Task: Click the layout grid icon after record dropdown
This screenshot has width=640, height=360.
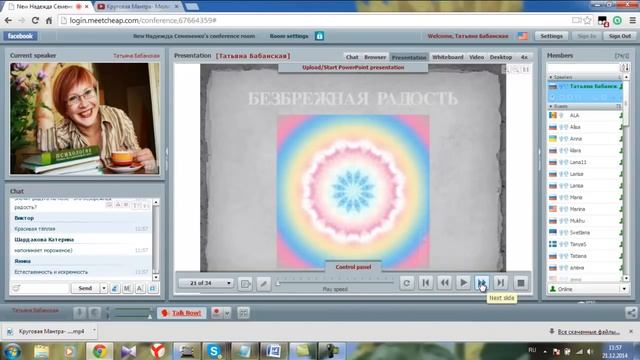Action: point(243,313)
